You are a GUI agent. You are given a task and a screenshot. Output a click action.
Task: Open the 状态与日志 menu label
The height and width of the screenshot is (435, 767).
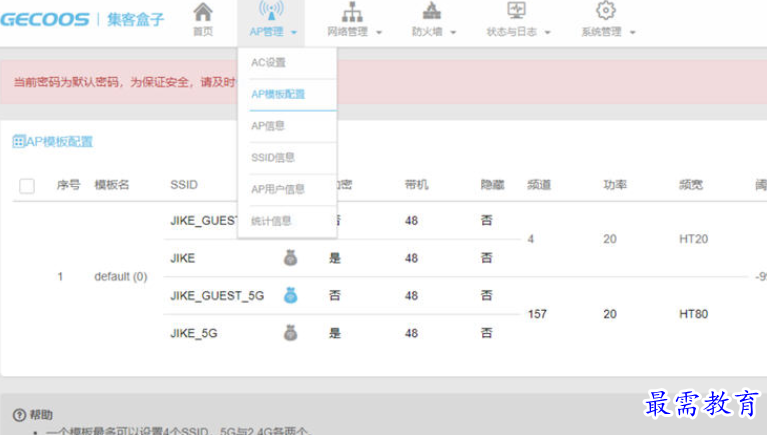(511, 32)
